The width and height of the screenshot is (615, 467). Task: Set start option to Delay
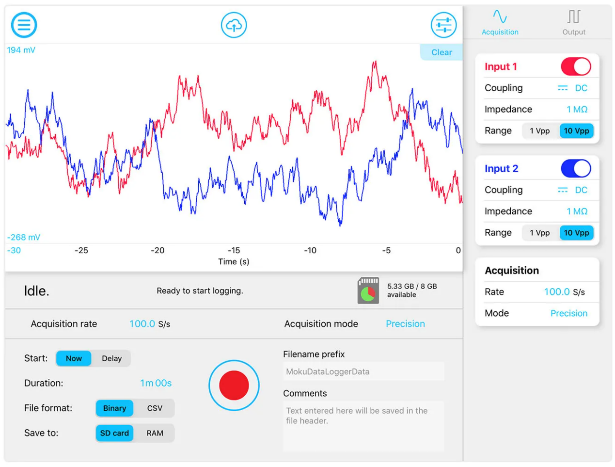(111, 358)
